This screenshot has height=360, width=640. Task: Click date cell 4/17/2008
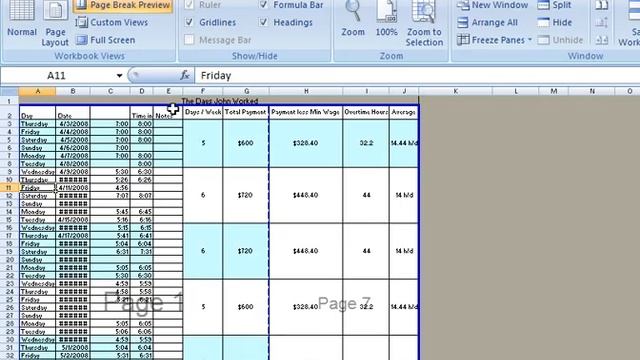pyautogui.click(x=73, y=236)
